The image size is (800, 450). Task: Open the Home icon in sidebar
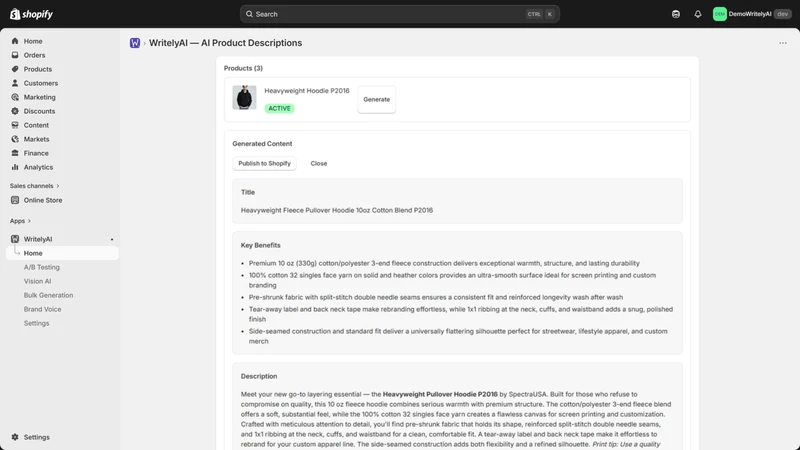[x=15, y=41]
